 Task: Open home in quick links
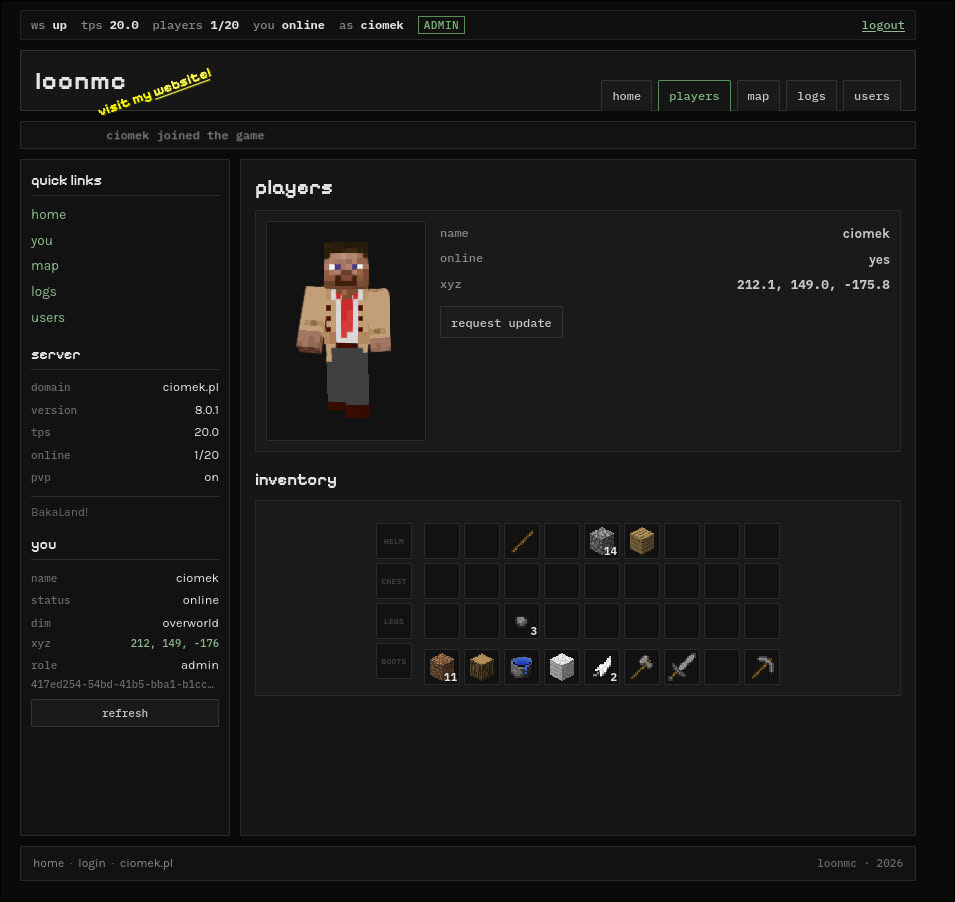pyautogui.click(x=49, y=214)
